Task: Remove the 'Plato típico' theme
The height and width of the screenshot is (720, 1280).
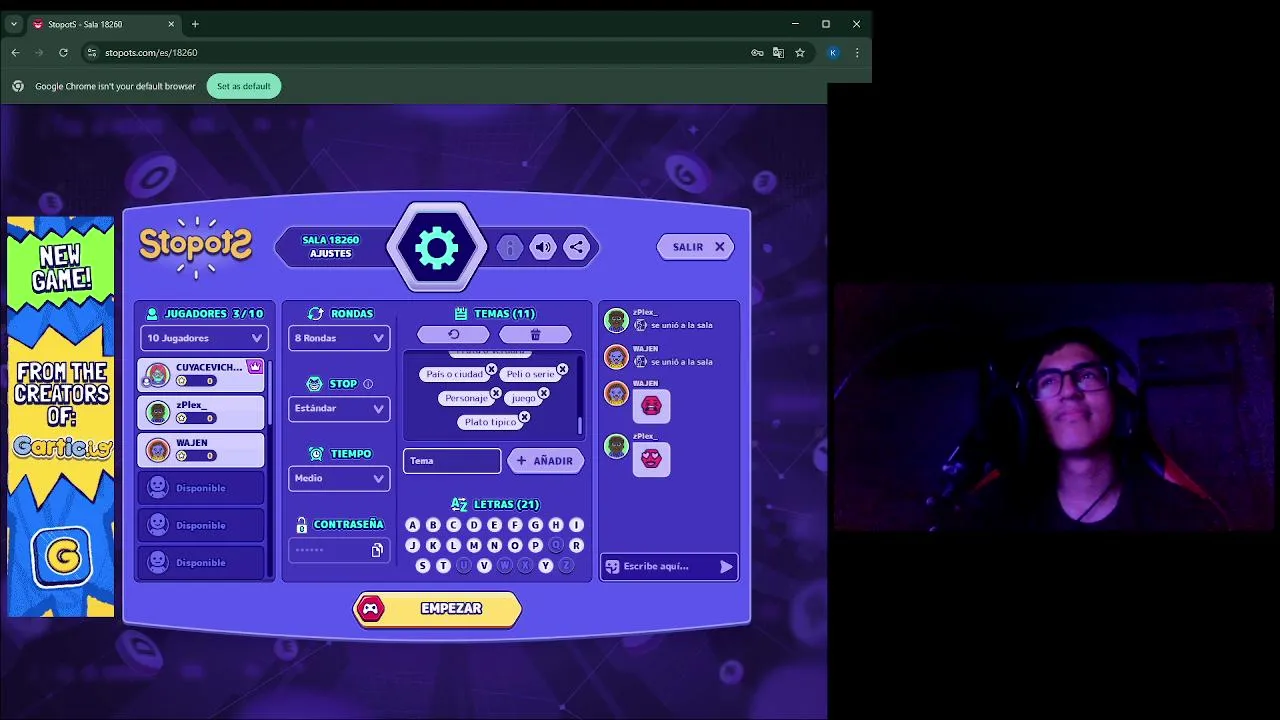Action: pos(524,417)
